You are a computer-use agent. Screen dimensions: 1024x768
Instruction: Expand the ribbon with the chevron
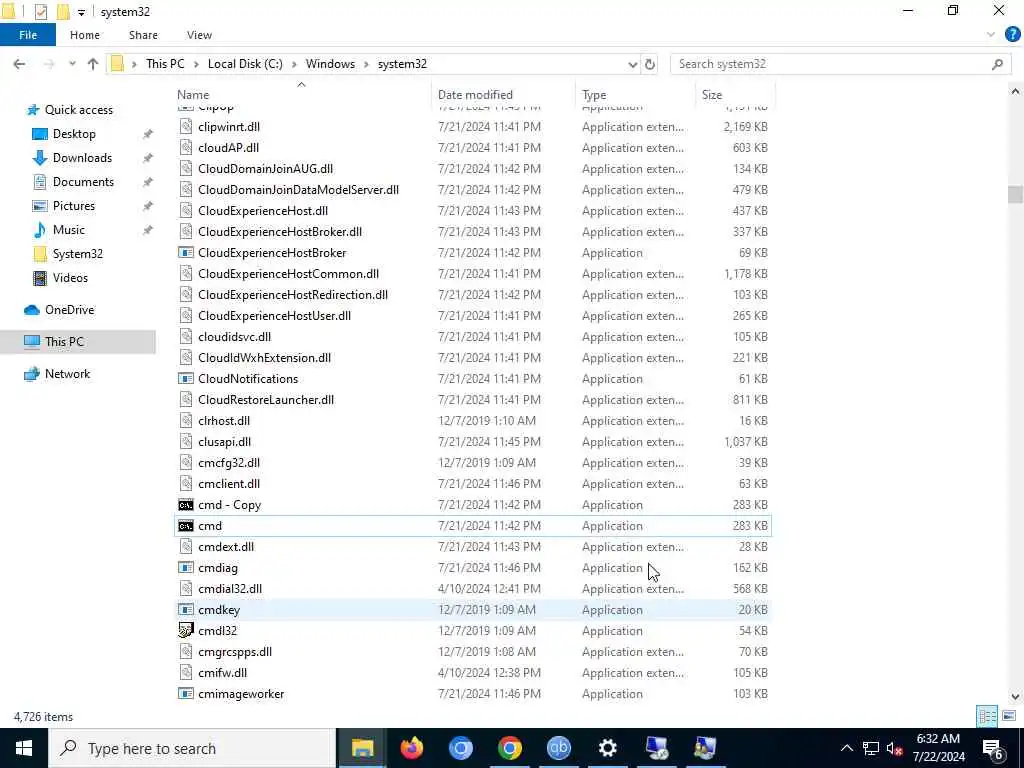coord(991,35)
